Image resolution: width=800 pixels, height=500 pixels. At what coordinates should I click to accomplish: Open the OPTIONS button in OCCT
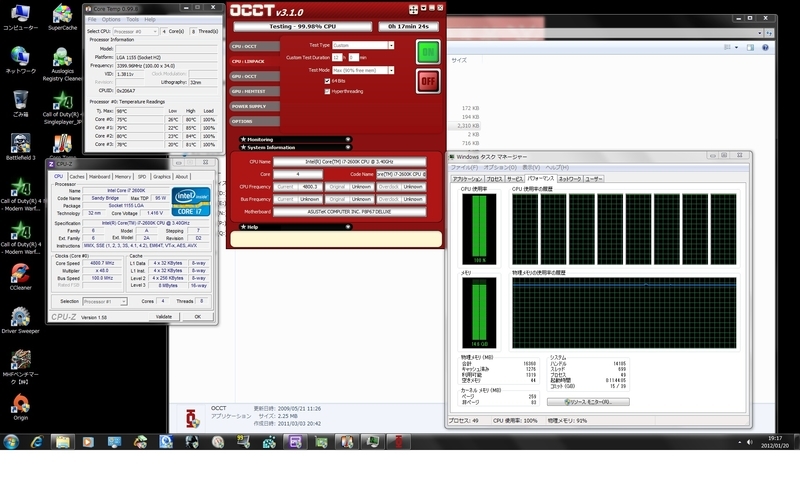(x=254, y=121)
